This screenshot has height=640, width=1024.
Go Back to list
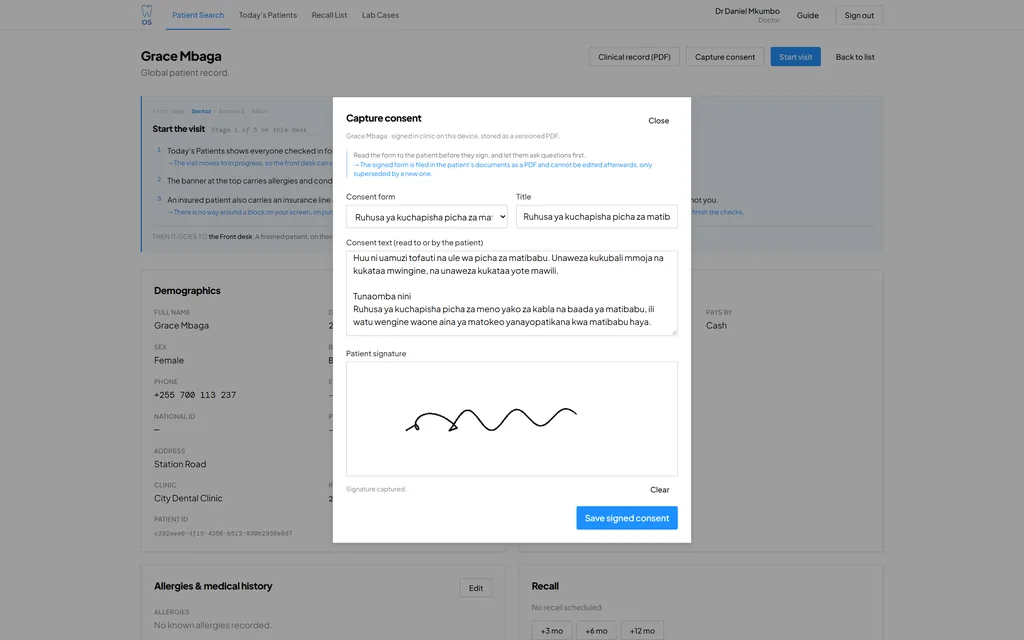855,57
